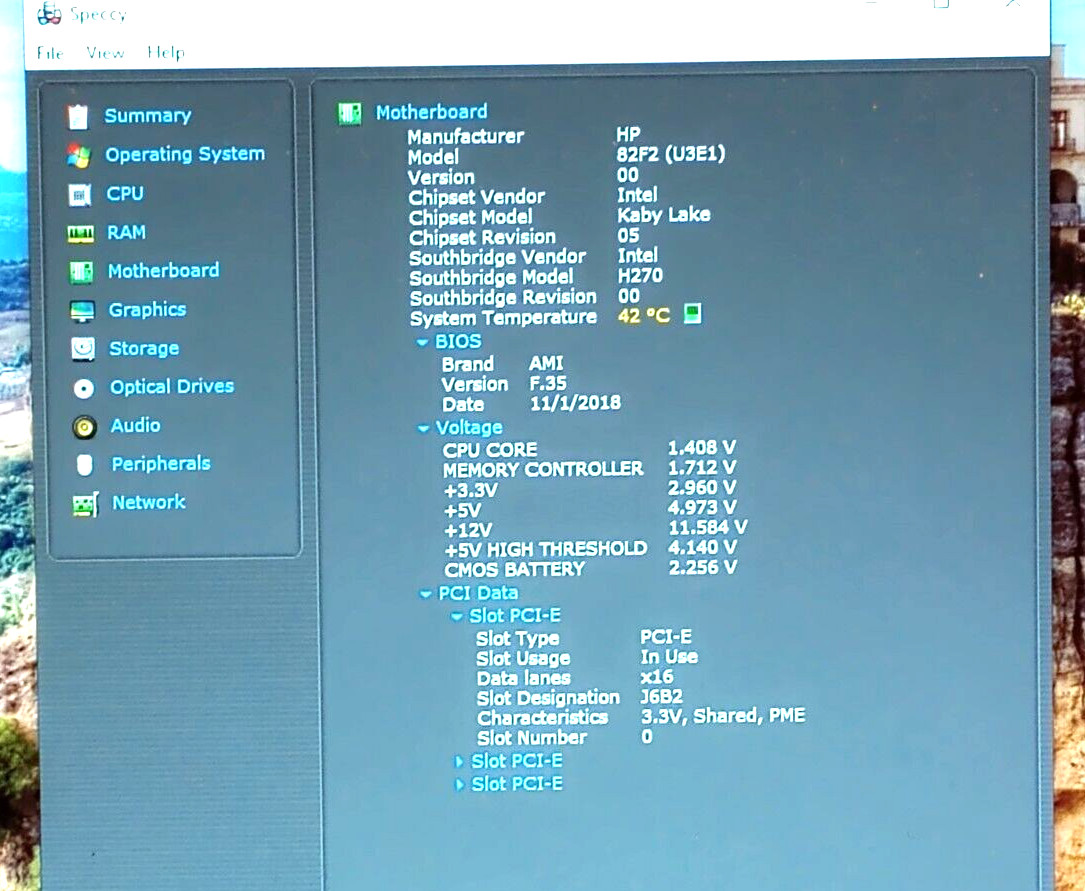
Task: Click the Motherboard header icon in main panel
Action: [x=349, y=113]
